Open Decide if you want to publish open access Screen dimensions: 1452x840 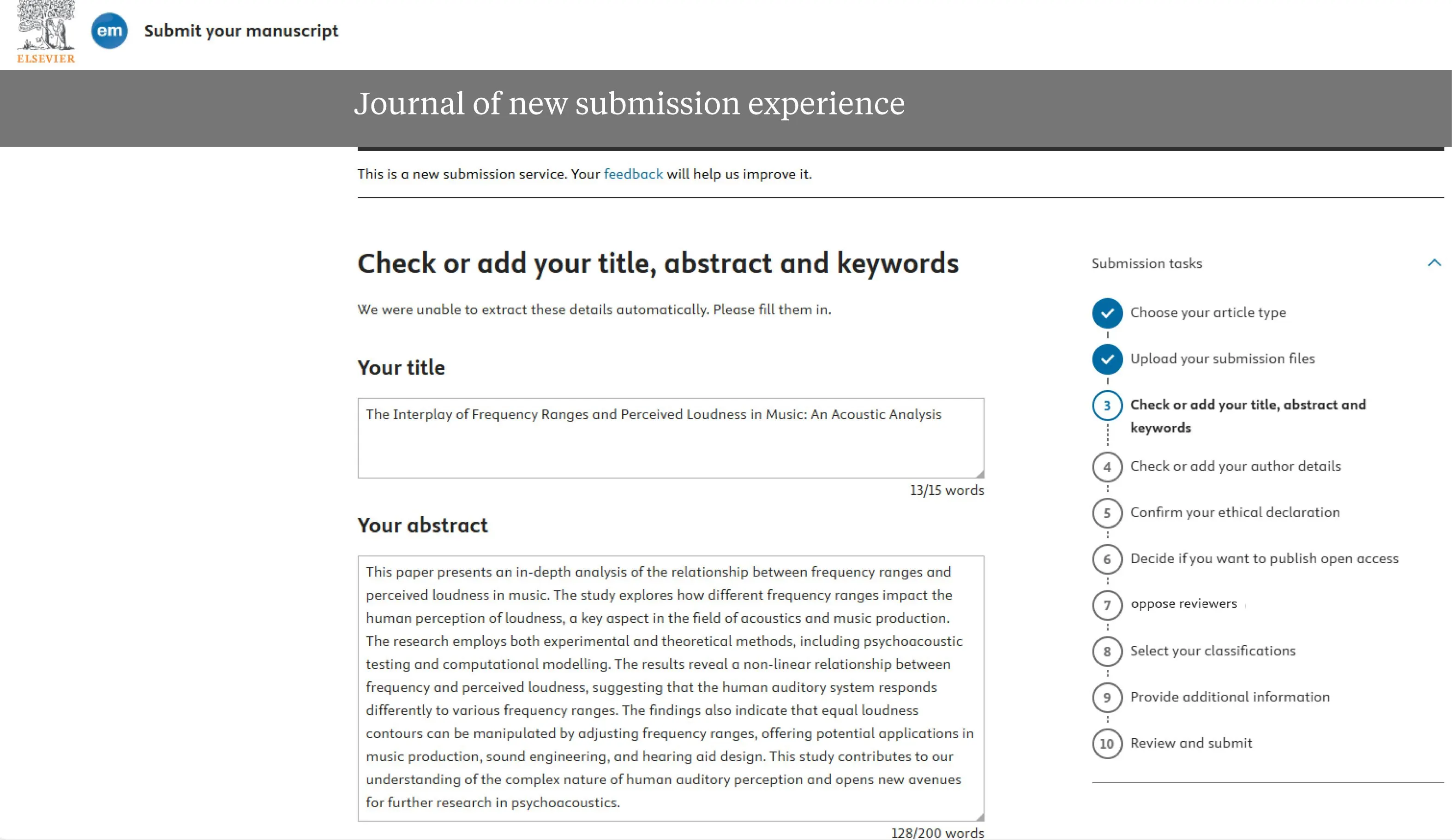tap(1264, 559)
